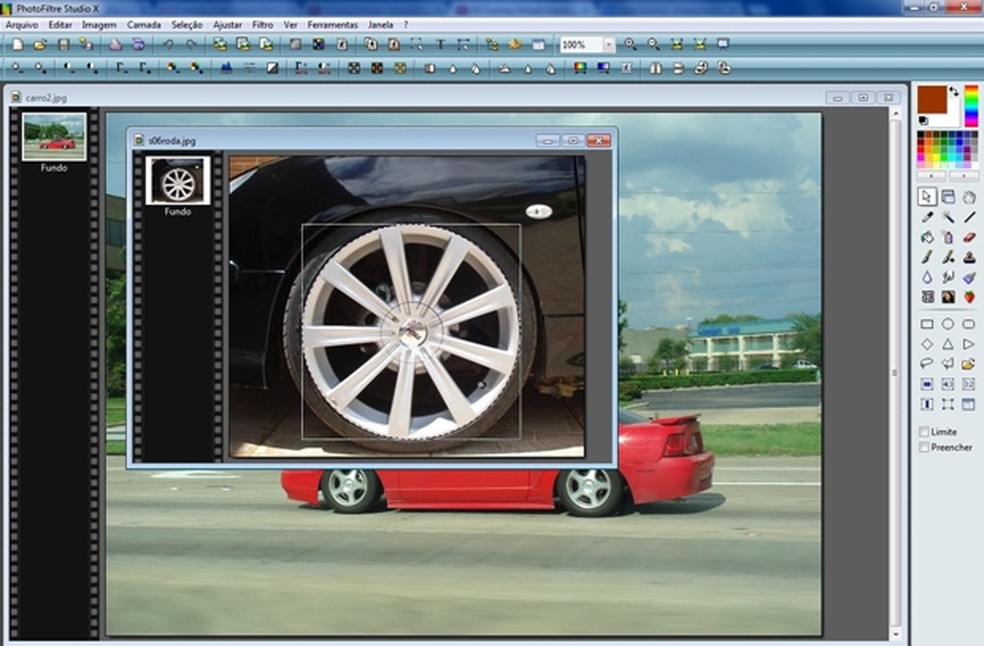Image resolution: width=984 pixels, height=646 pixels.
Task: Click the New document icon
Action: (x=17, y=44)
